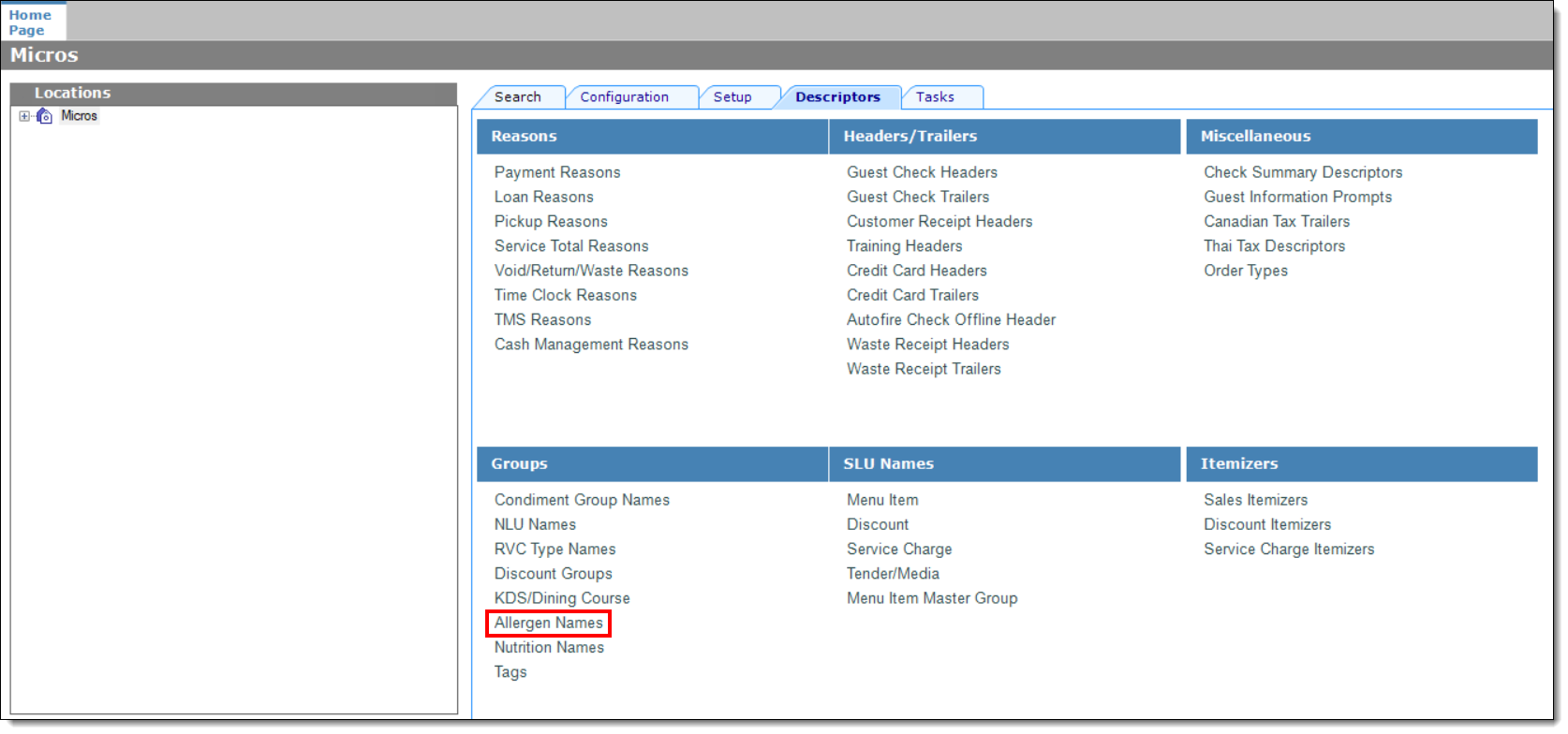Viewport: 1568px width, 734px height.
Task: Open Allergen Names link
Action: click(x=549, y=623)
